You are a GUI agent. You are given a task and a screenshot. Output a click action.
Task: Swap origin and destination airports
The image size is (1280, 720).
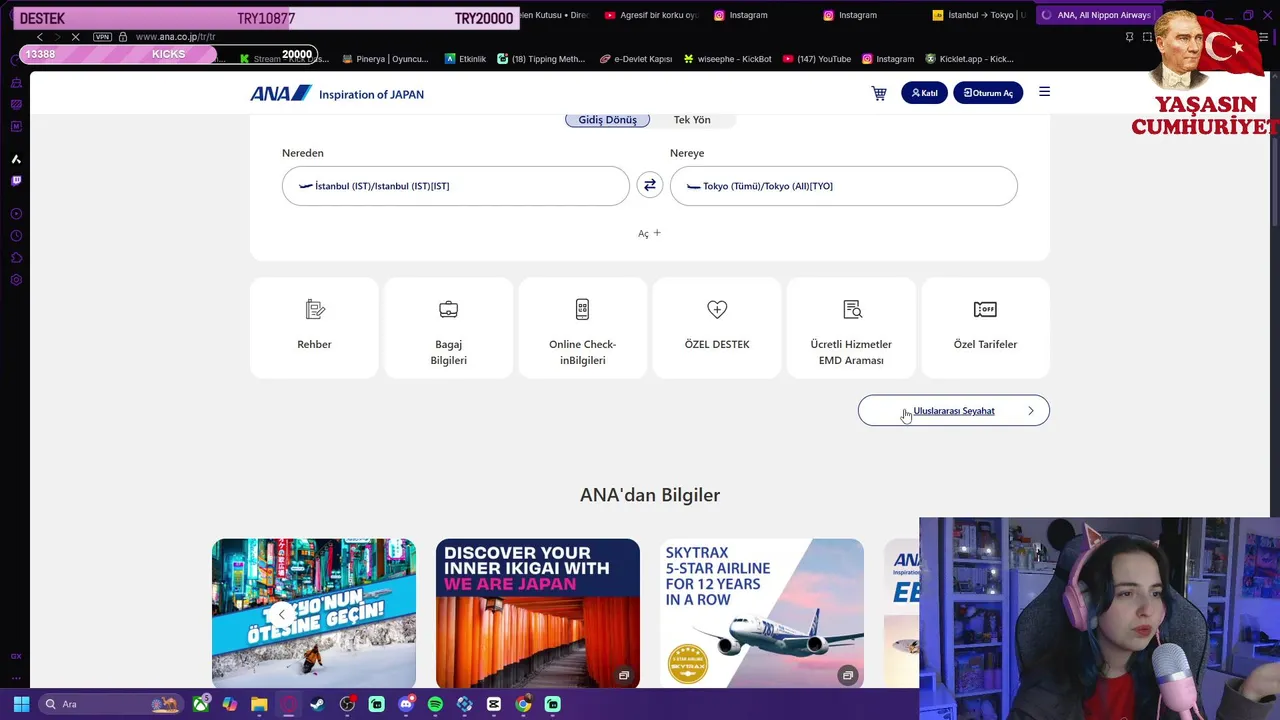pos(650,185)
